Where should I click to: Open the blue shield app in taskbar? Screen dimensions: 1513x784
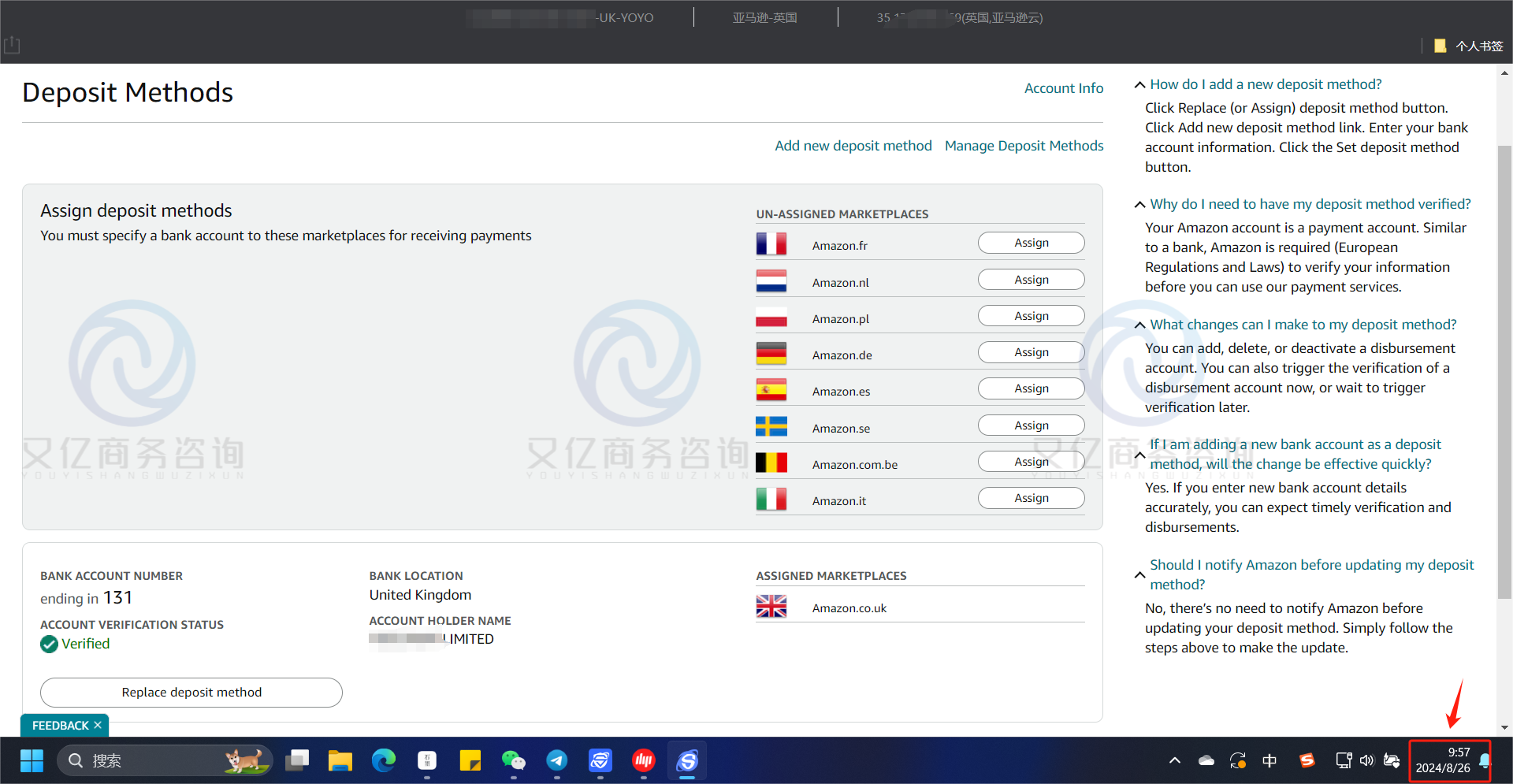coord(600,760)
